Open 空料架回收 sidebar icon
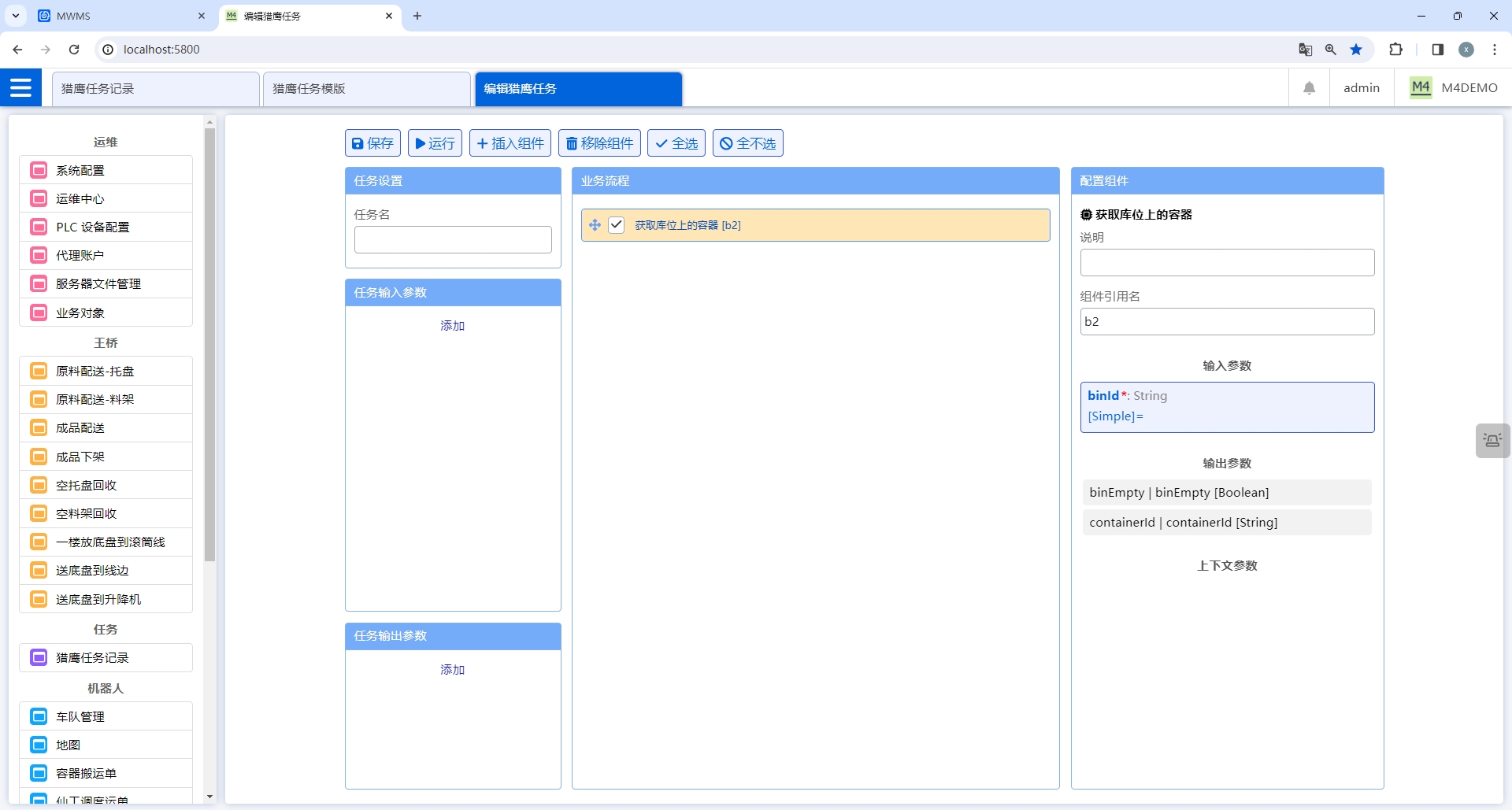Screen dimensions: 1512x810 [x=39, y=513]
